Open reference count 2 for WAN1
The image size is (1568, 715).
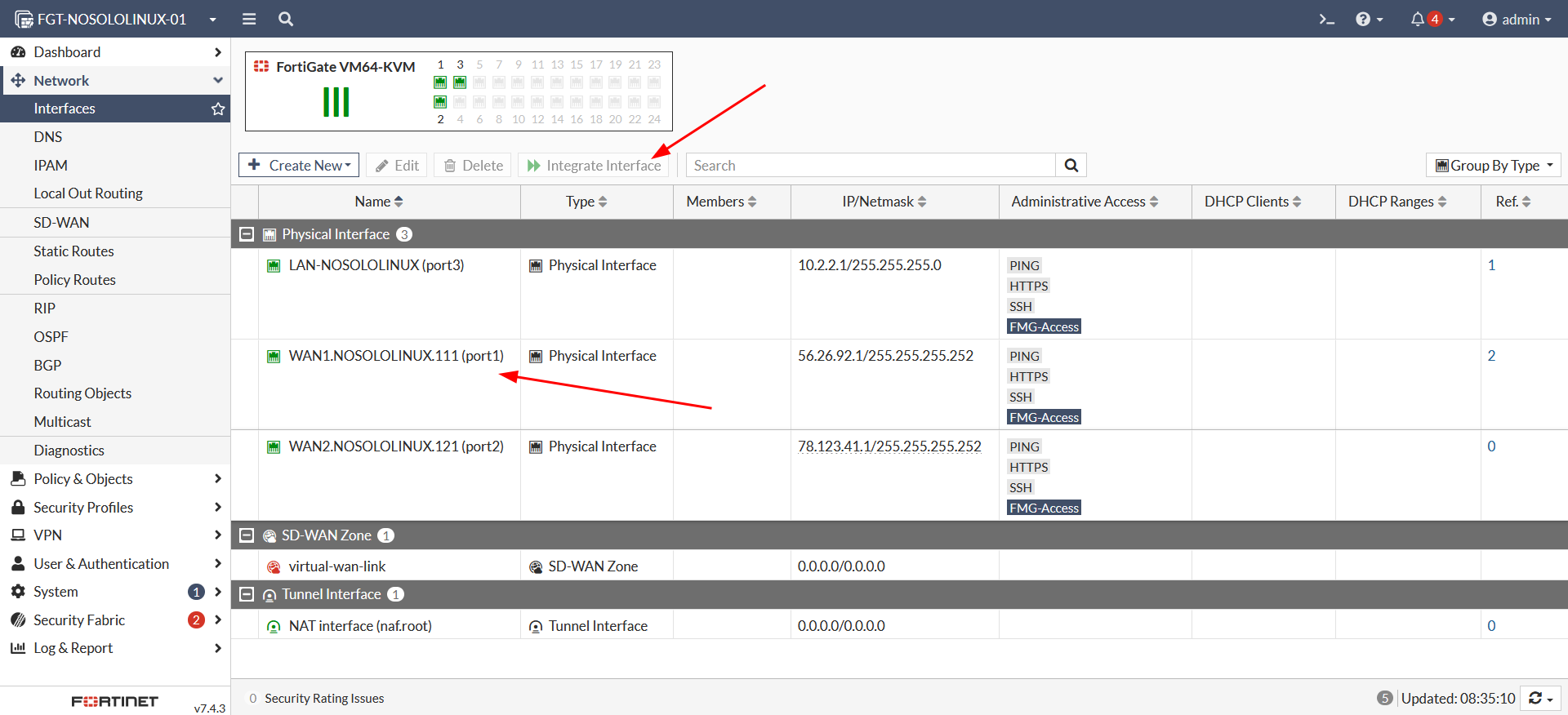[1491, 356]
